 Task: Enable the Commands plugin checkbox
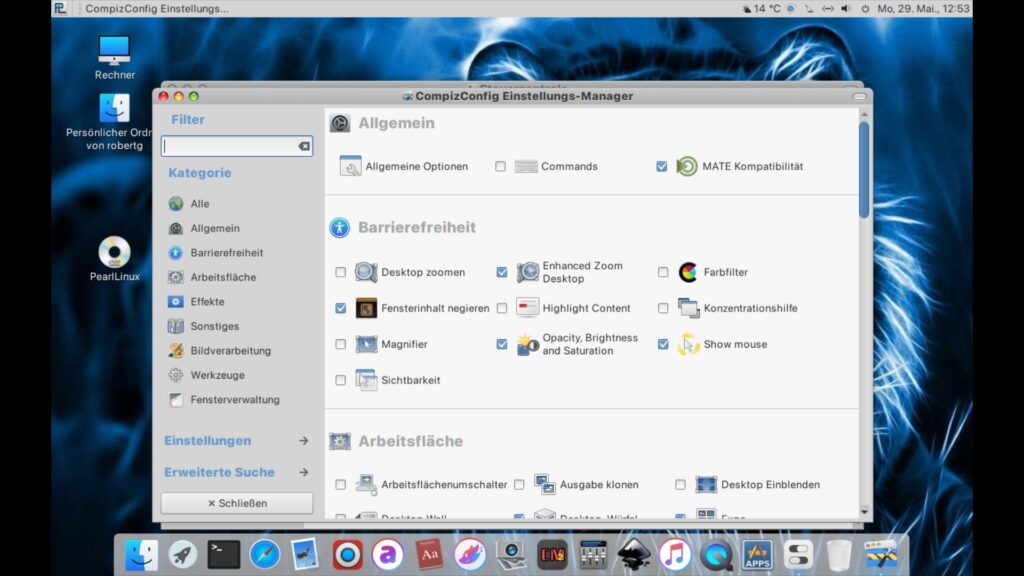pyautogui.click(x=500, y=167)
